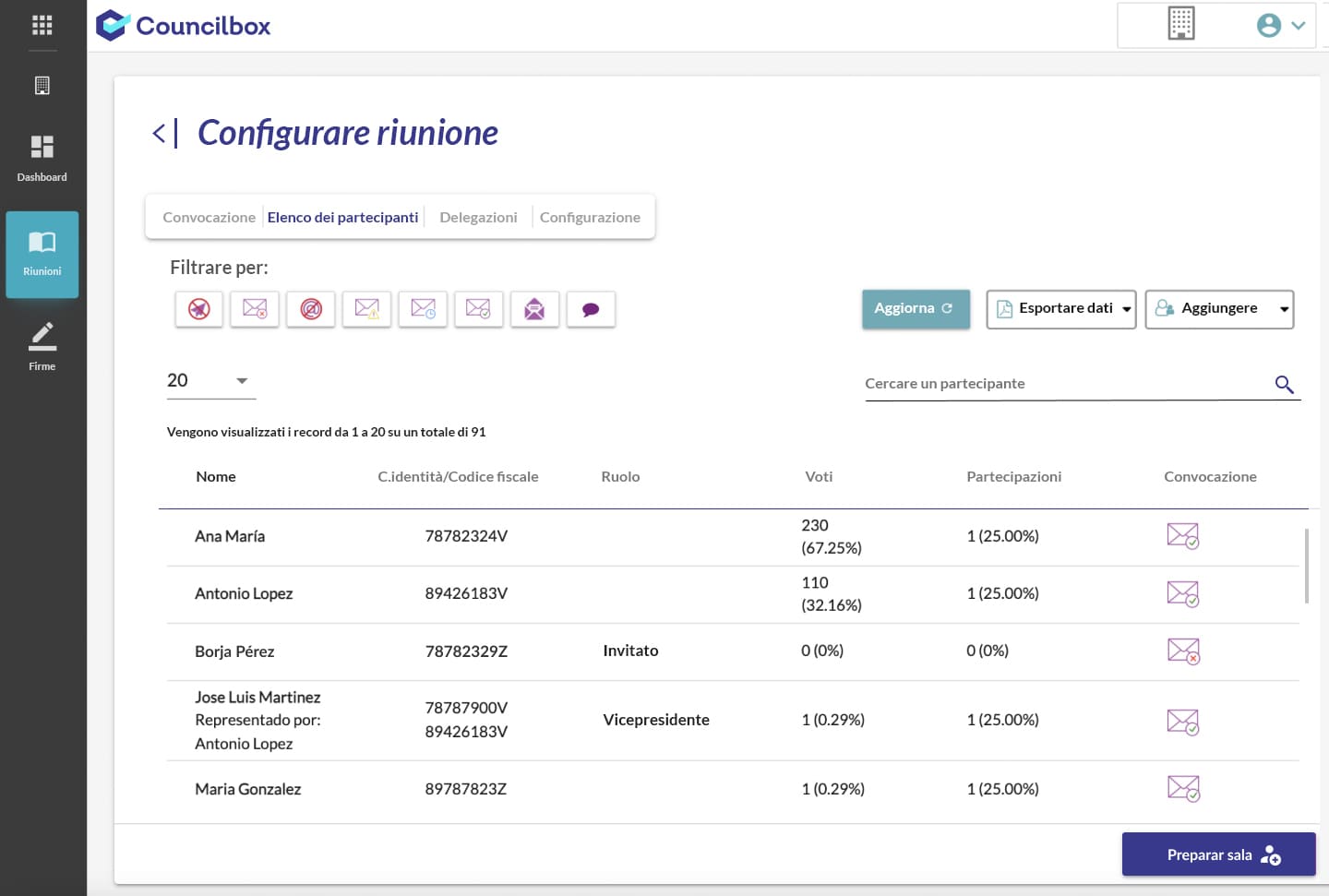Click the Cercare un partecipante search field
The height and width of the screenshot is (896, 1329).
pyautogui.click(x=1061, y=384)
